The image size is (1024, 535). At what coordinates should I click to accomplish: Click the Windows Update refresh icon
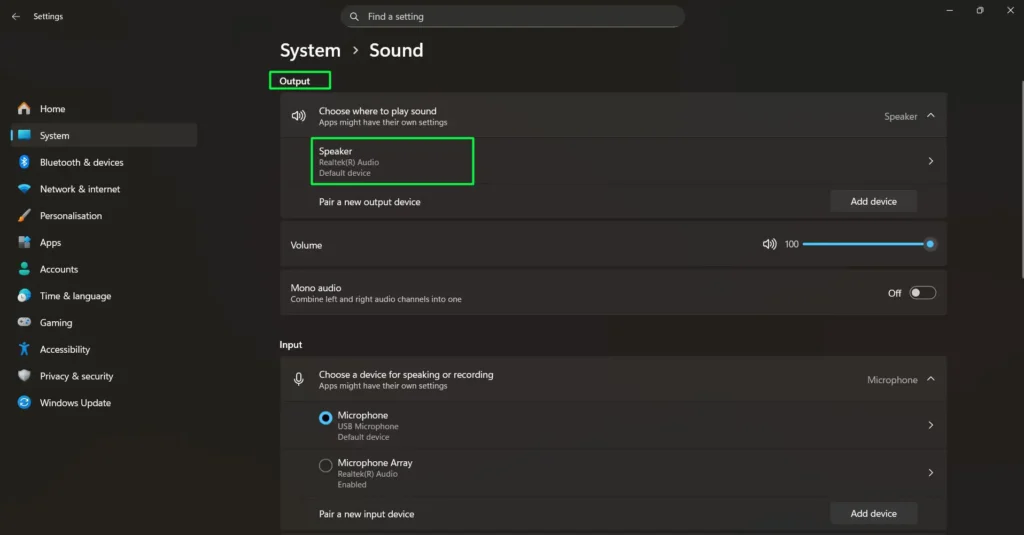coord(24,402)
